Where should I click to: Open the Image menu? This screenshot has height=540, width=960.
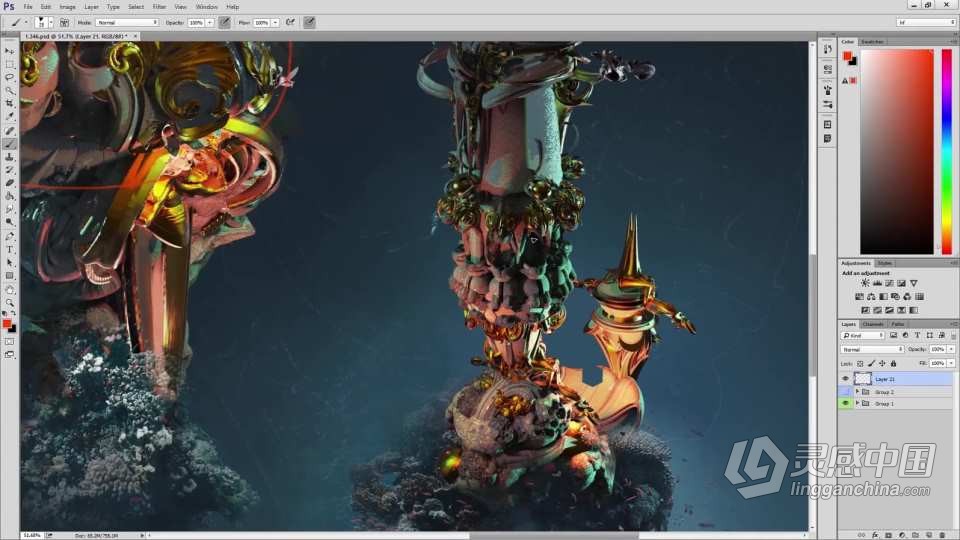(x=67, y=7)
